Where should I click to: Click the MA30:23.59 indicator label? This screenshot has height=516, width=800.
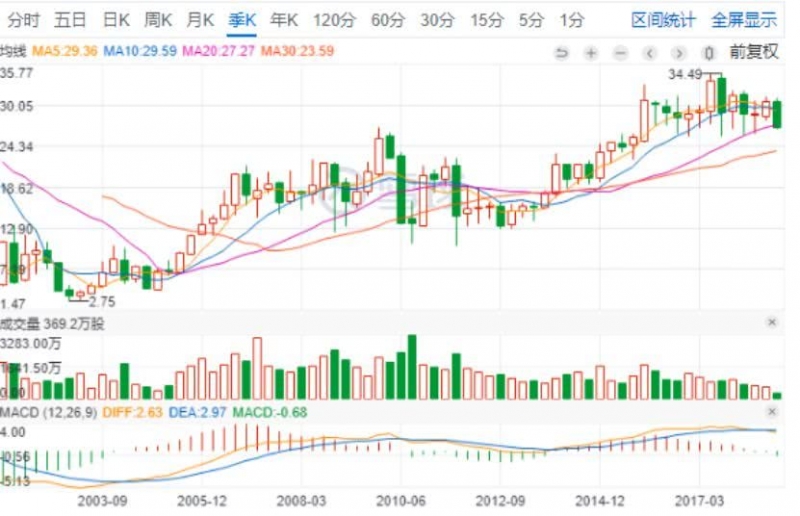(x=297, y=51)
